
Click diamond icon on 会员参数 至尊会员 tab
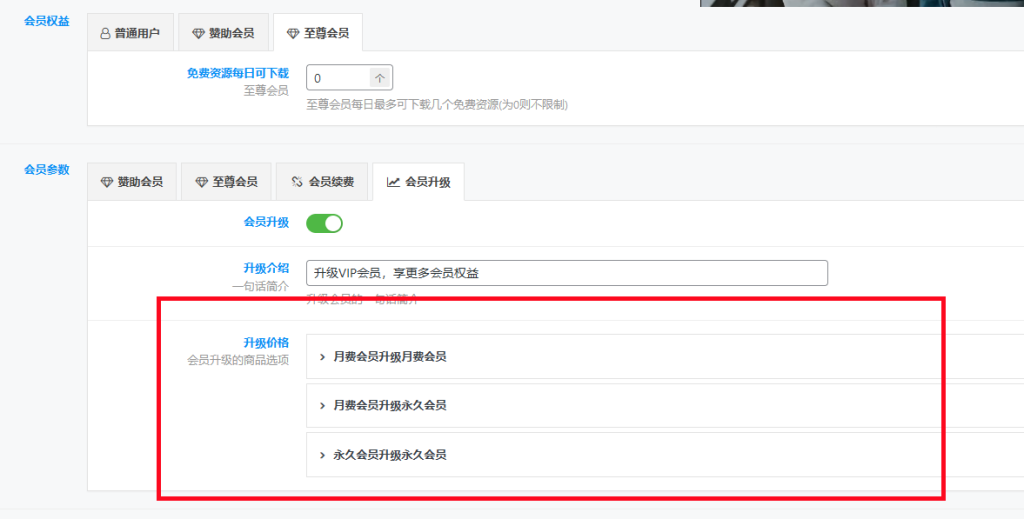pos(202,182)
